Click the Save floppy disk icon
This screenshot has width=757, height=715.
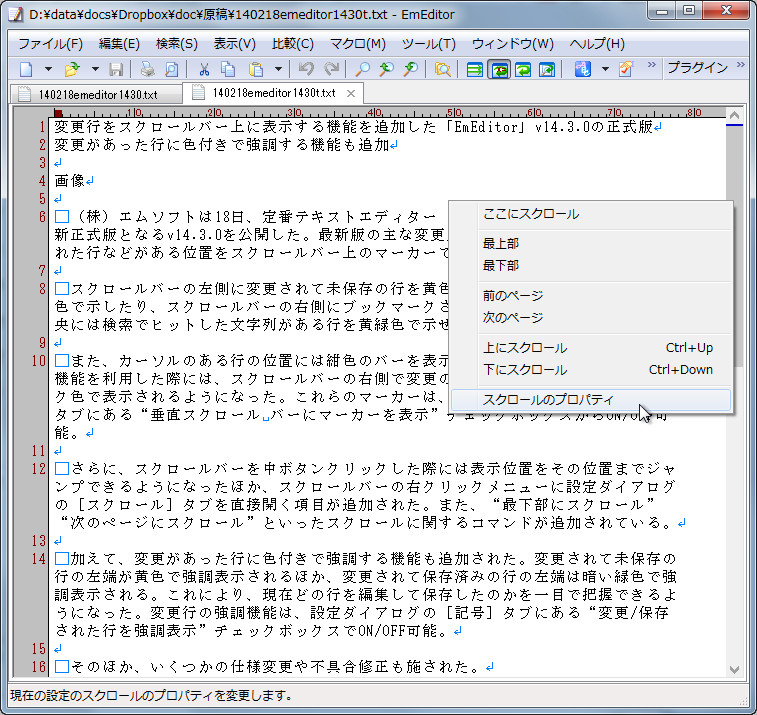[116, 70]
